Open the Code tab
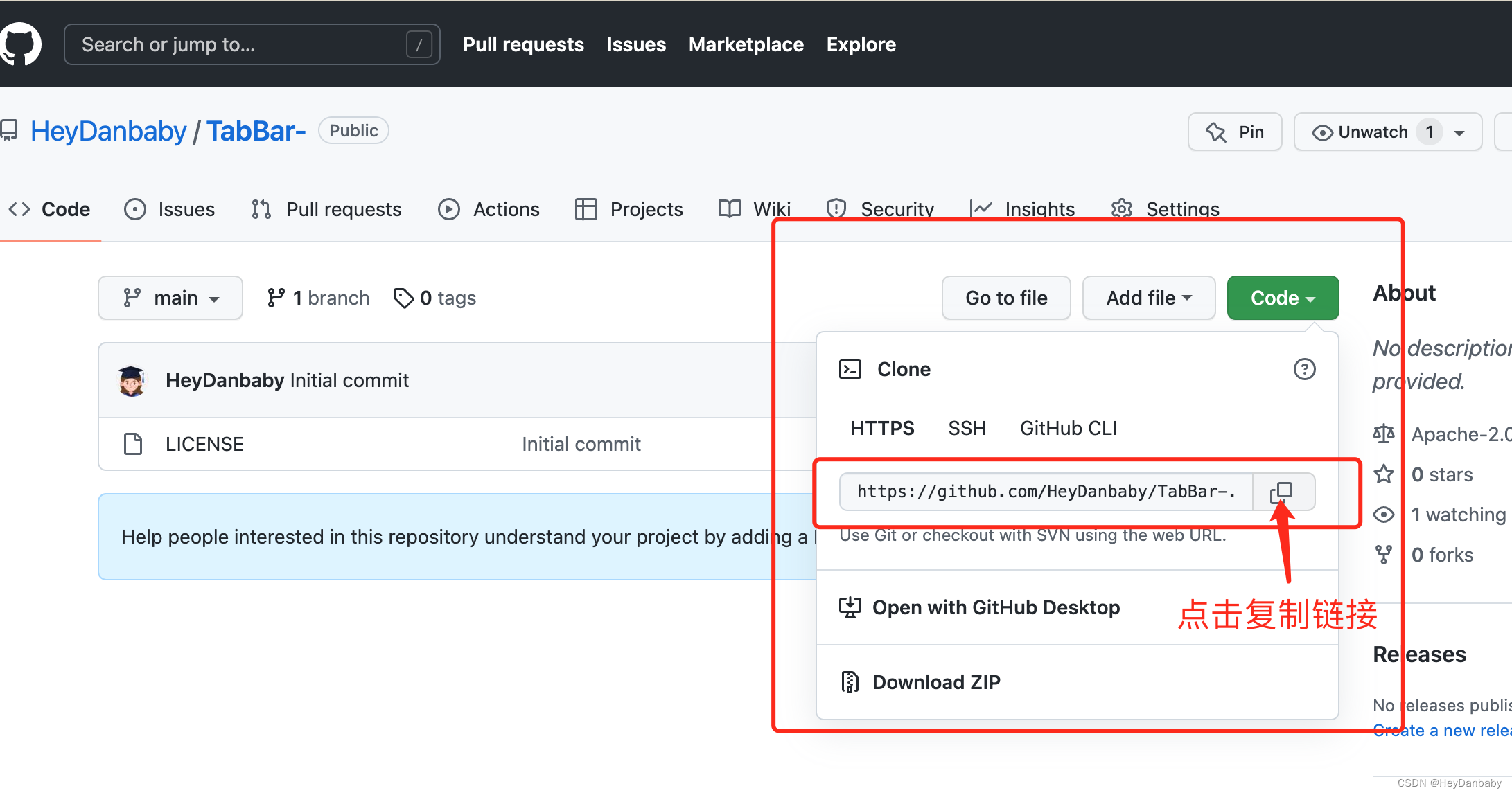Image resolution: width=1512 pixels, height=795 pixels. pos(49,209)
